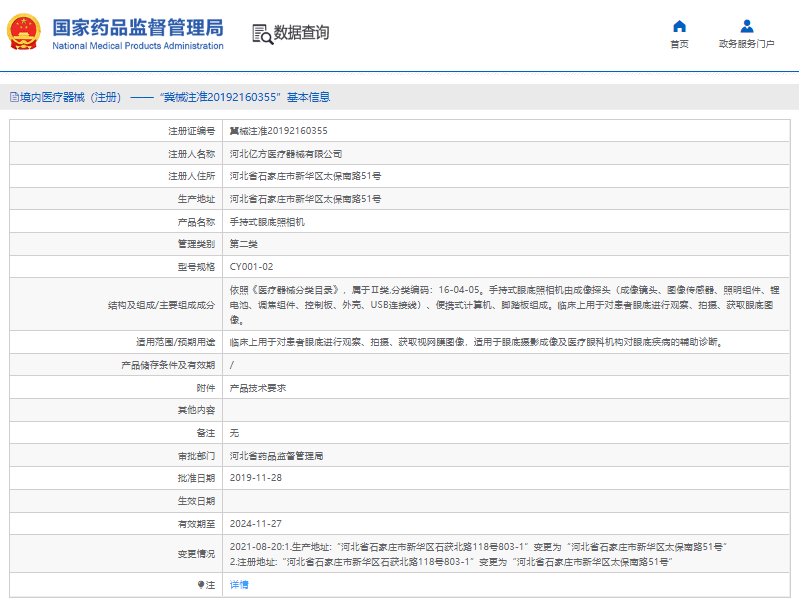The height and width of the screenshot is (605, 799).
Task: Click the slash value for 产品储存条件及有效期
Action: pyautogui.click(x=232, y=365)
